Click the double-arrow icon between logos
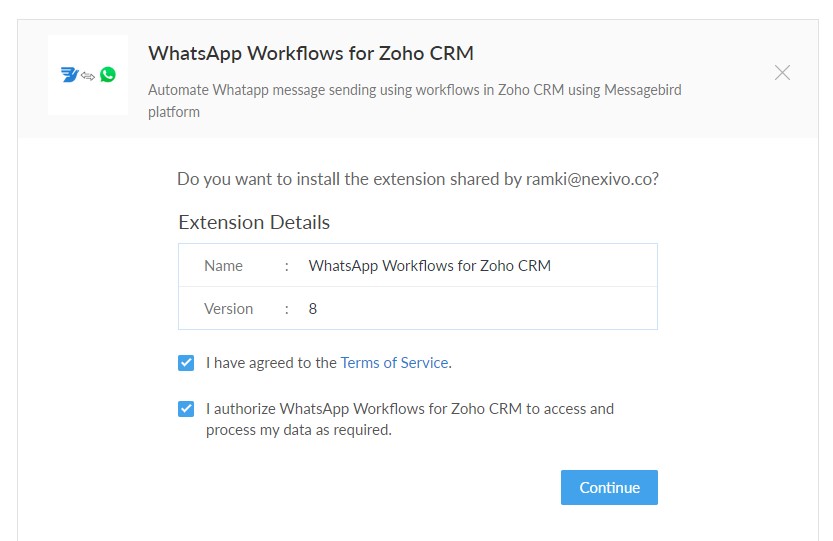Screen dimensions: 833x541 point(88,76)
